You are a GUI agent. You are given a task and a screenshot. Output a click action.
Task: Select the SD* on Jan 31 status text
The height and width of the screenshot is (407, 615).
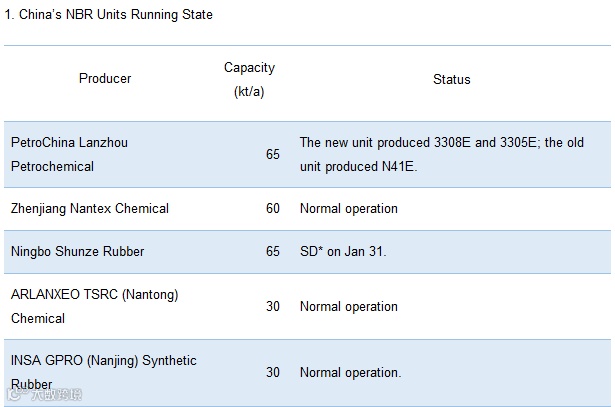tap(343, 251)
